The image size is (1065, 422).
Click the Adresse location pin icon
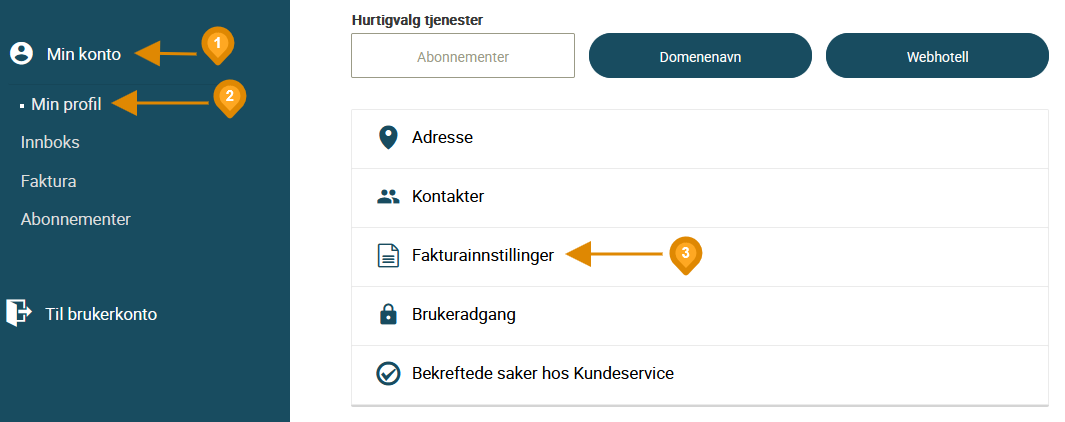coord(388,138)
